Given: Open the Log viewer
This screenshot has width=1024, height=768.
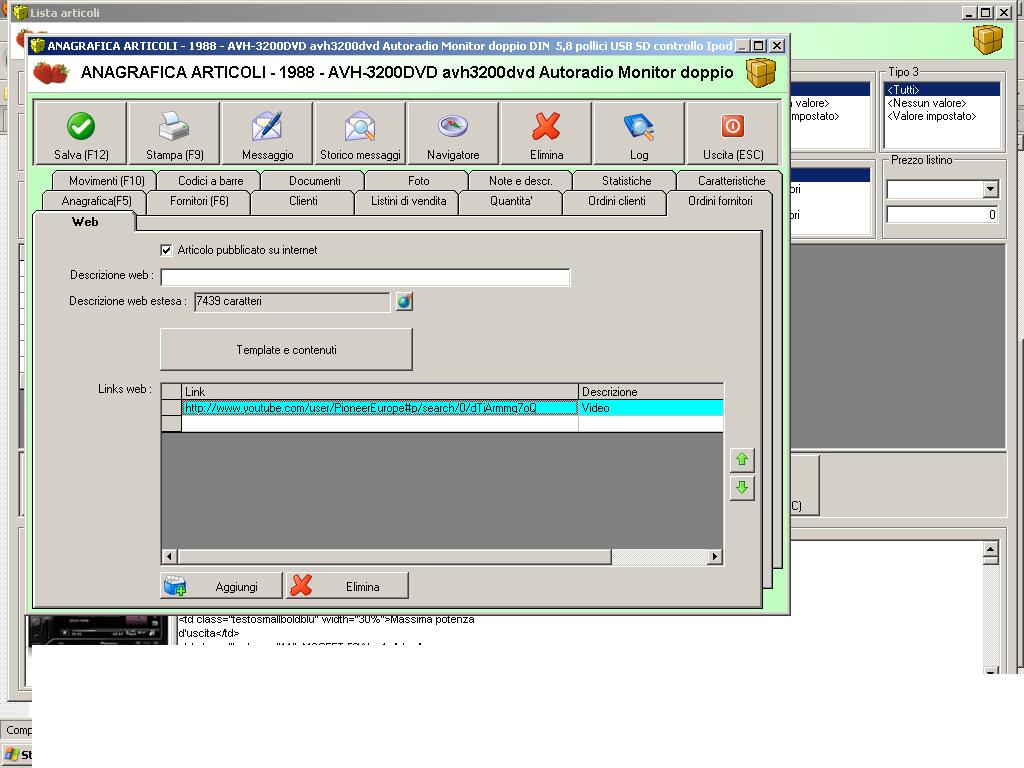Looking at the screenshot, I should (x=639, y=133).
